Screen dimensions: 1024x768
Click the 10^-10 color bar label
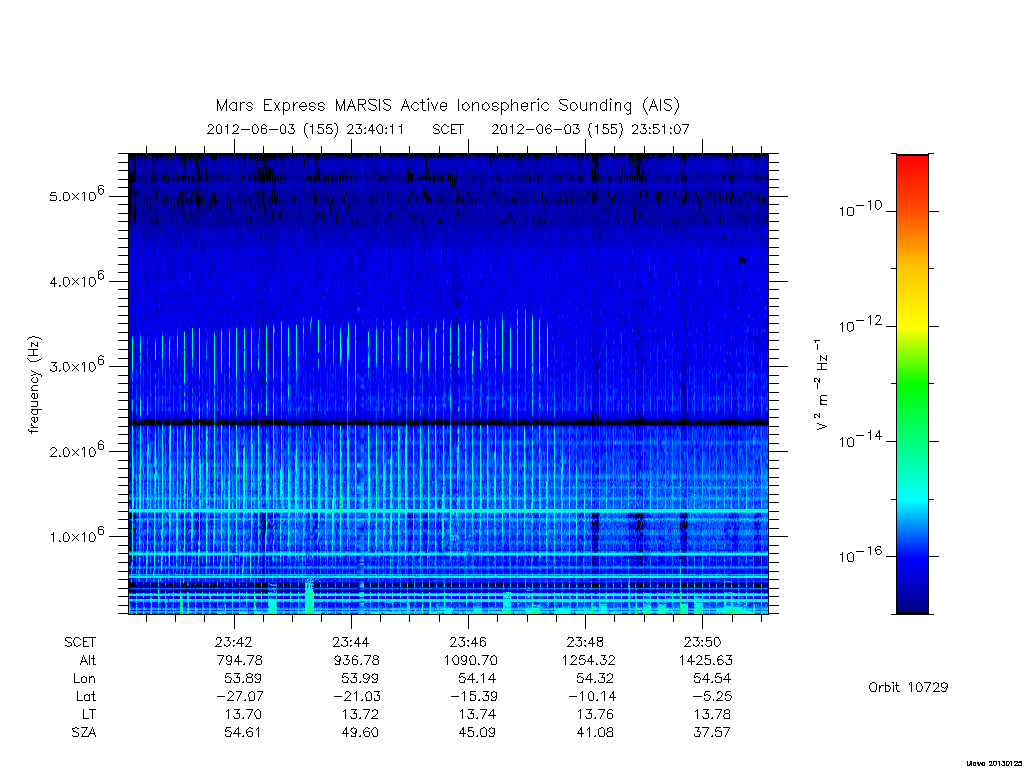coord(860,209)
